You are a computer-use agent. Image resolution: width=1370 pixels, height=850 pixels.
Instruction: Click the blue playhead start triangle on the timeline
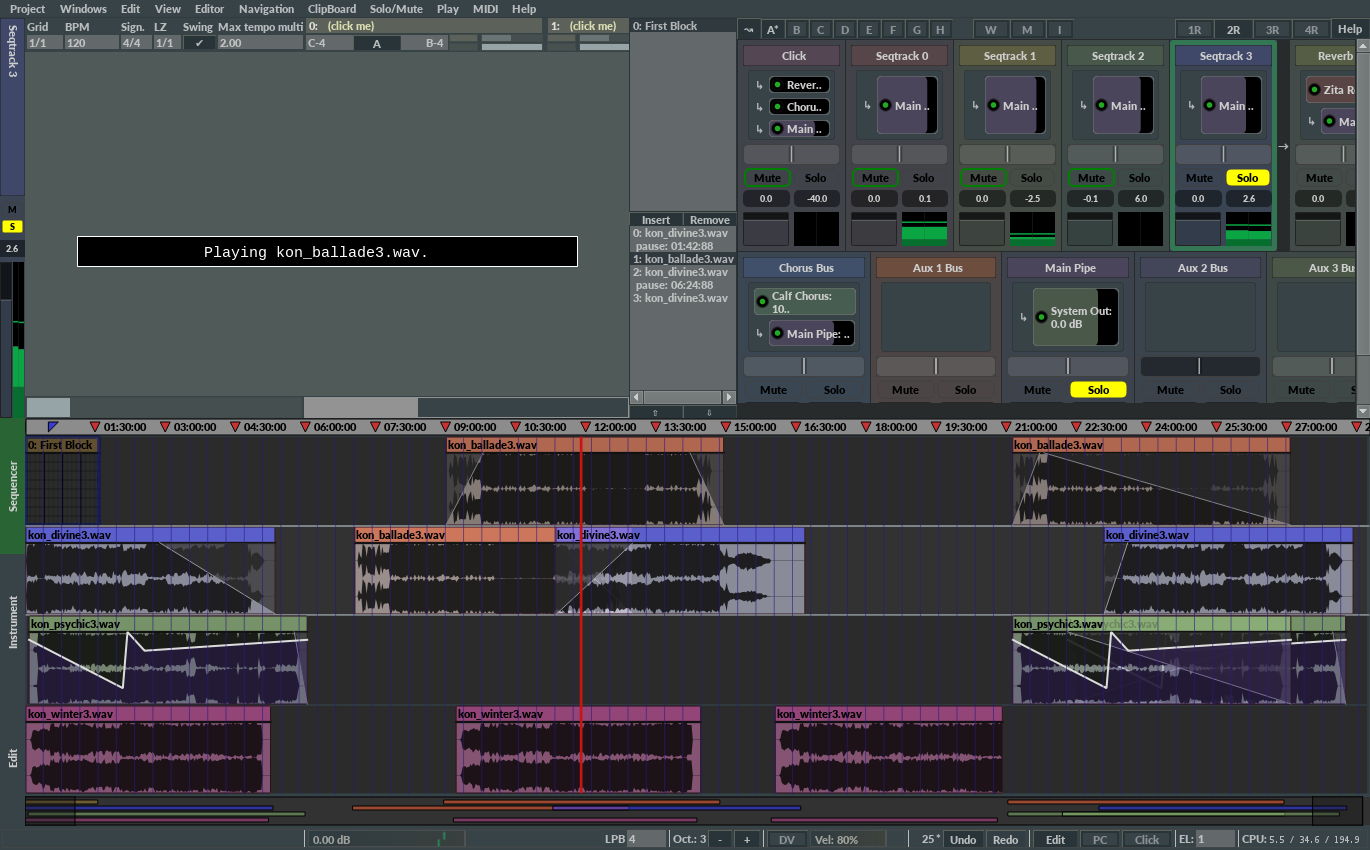click(53, 427)
